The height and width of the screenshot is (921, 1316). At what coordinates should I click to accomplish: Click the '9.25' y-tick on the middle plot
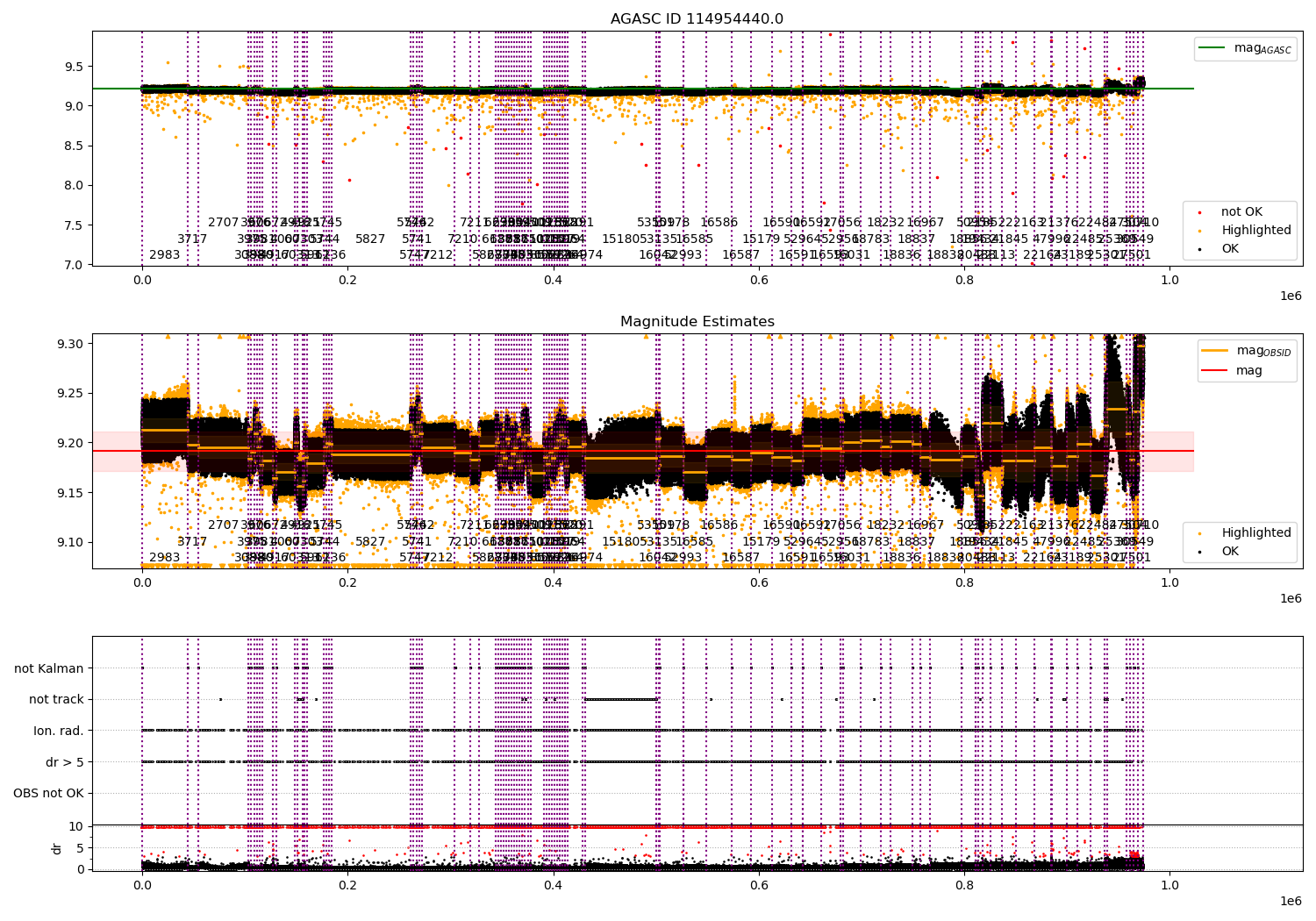70,394
